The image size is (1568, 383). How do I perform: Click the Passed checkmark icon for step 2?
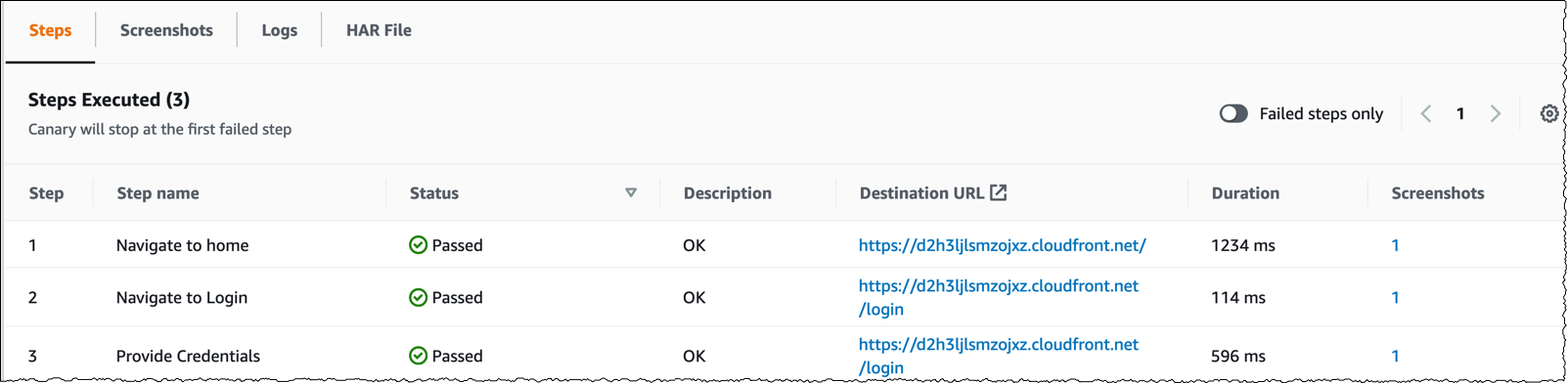coord(418,297)
